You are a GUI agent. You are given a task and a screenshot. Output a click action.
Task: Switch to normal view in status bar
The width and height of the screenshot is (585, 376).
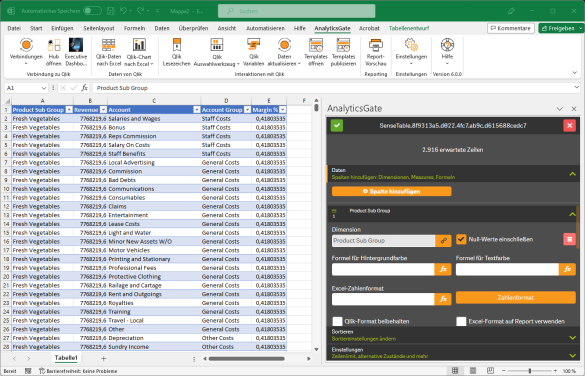pos(455,370)
